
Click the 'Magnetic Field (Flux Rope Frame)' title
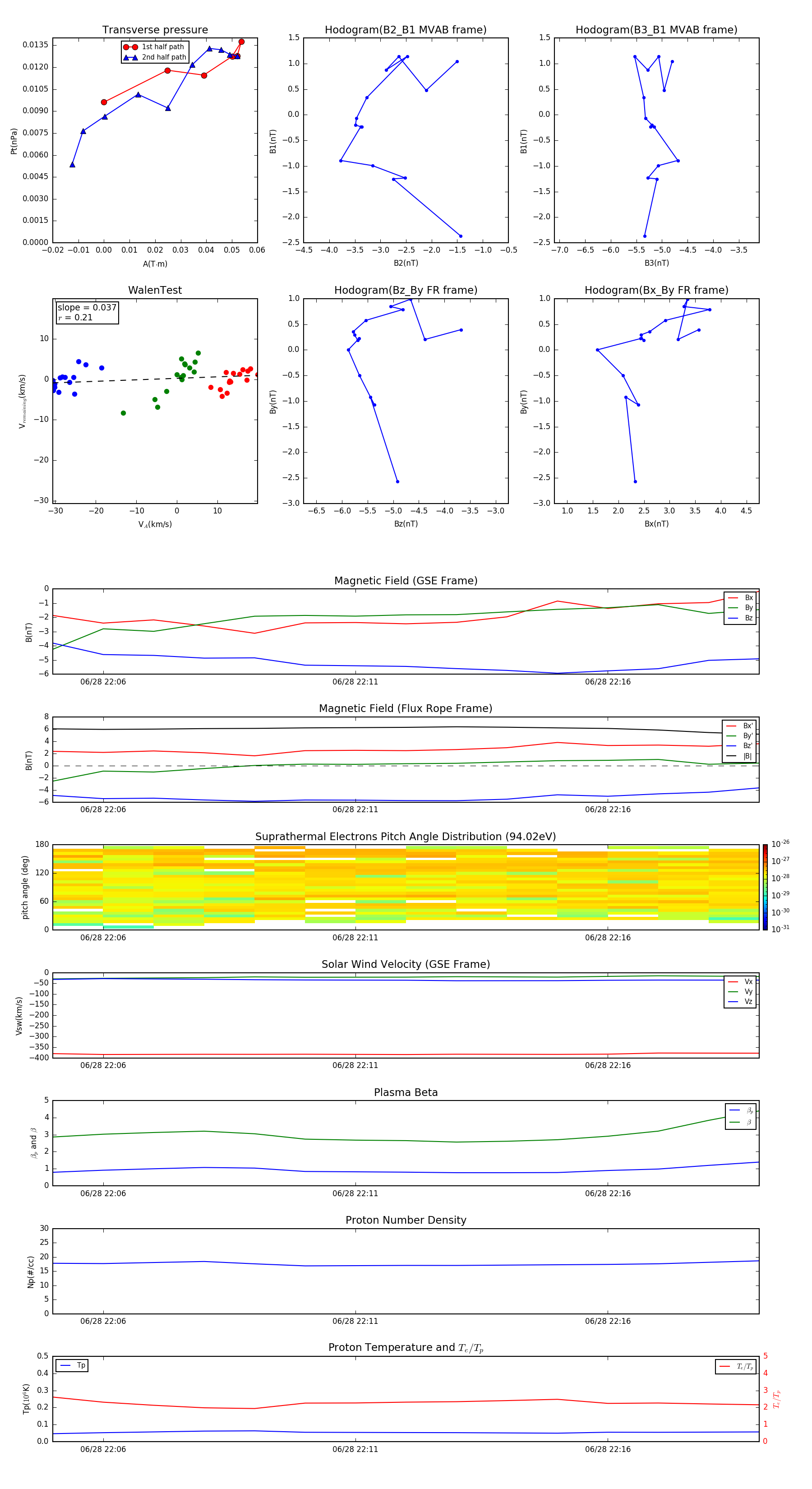(406, 709)
